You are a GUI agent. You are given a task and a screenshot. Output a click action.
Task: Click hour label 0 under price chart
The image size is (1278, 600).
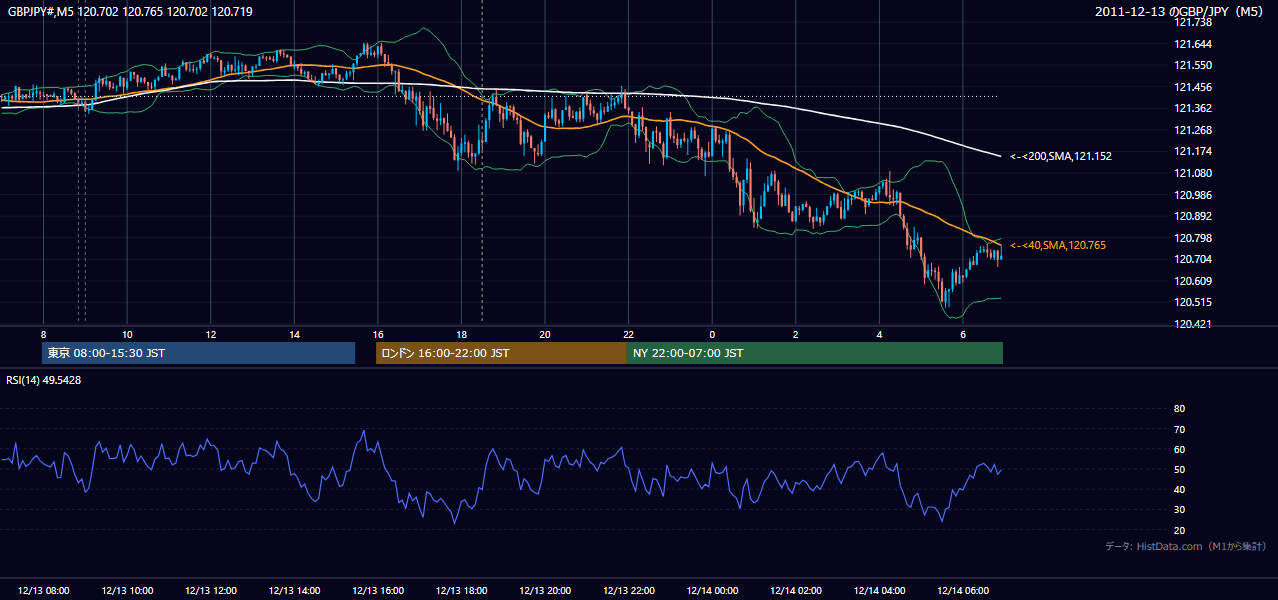712,334
